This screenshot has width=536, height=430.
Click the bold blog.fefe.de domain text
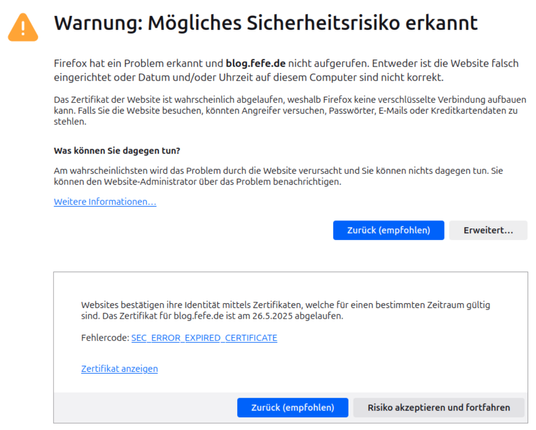255,64
